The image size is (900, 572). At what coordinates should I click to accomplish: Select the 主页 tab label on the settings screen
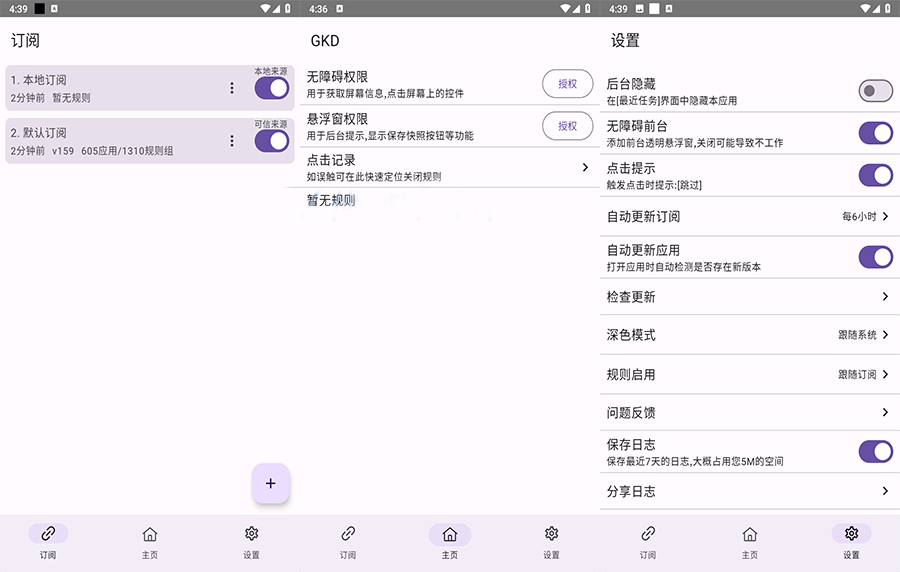[x=750, y=555]
